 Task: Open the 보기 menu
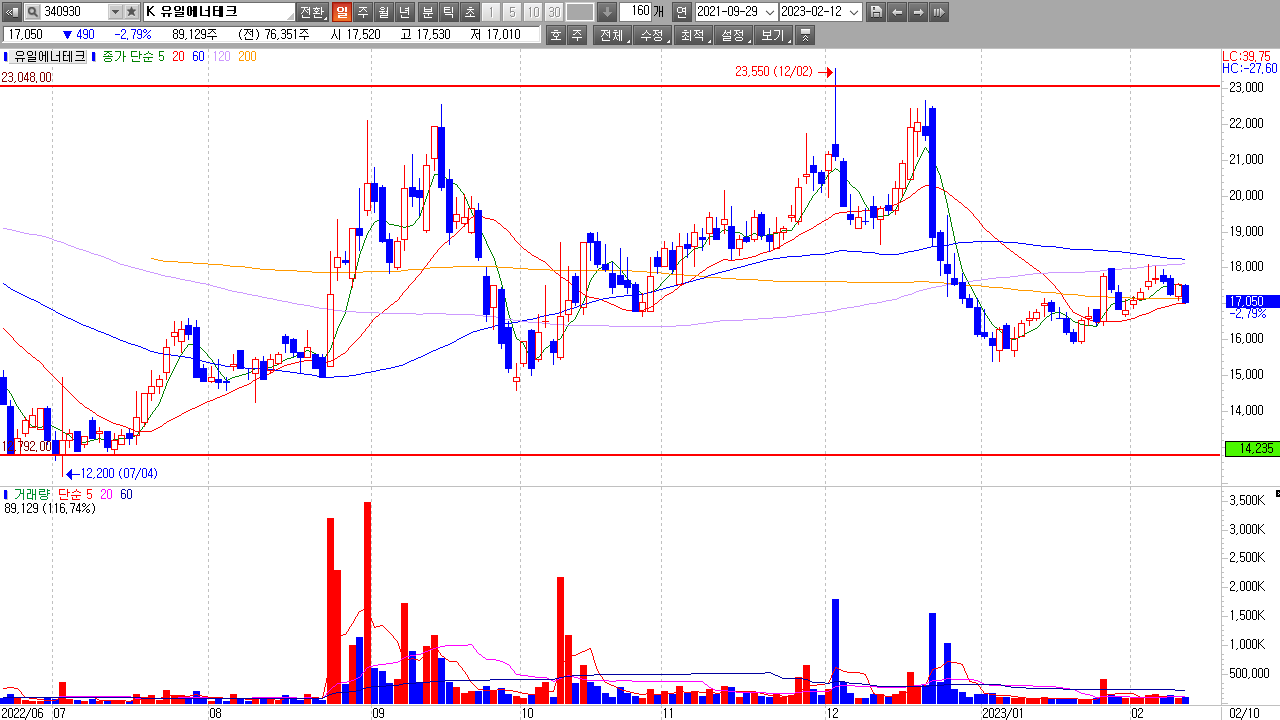[773, 35]
